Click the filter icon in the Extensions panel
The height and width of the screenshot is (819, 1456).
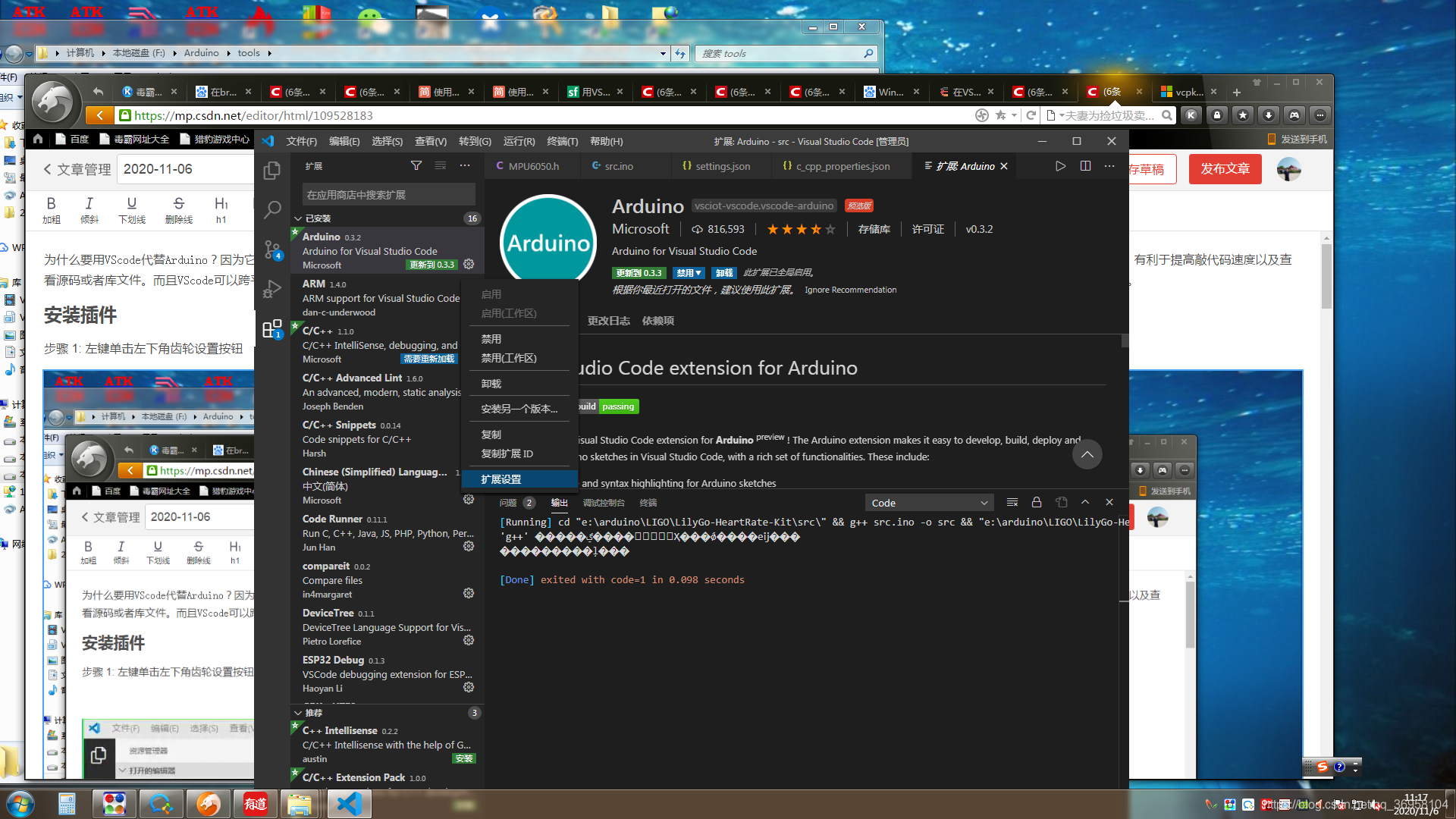pyautogui.click(x=416, y=165)
